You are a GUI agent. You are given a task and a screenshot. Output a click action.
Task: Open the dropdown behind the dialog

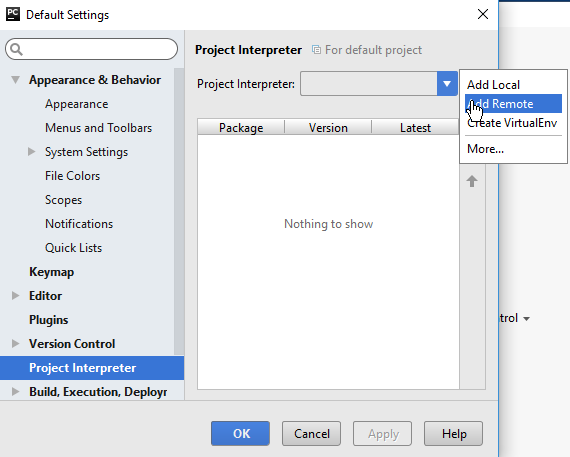[x=526, y=319]
